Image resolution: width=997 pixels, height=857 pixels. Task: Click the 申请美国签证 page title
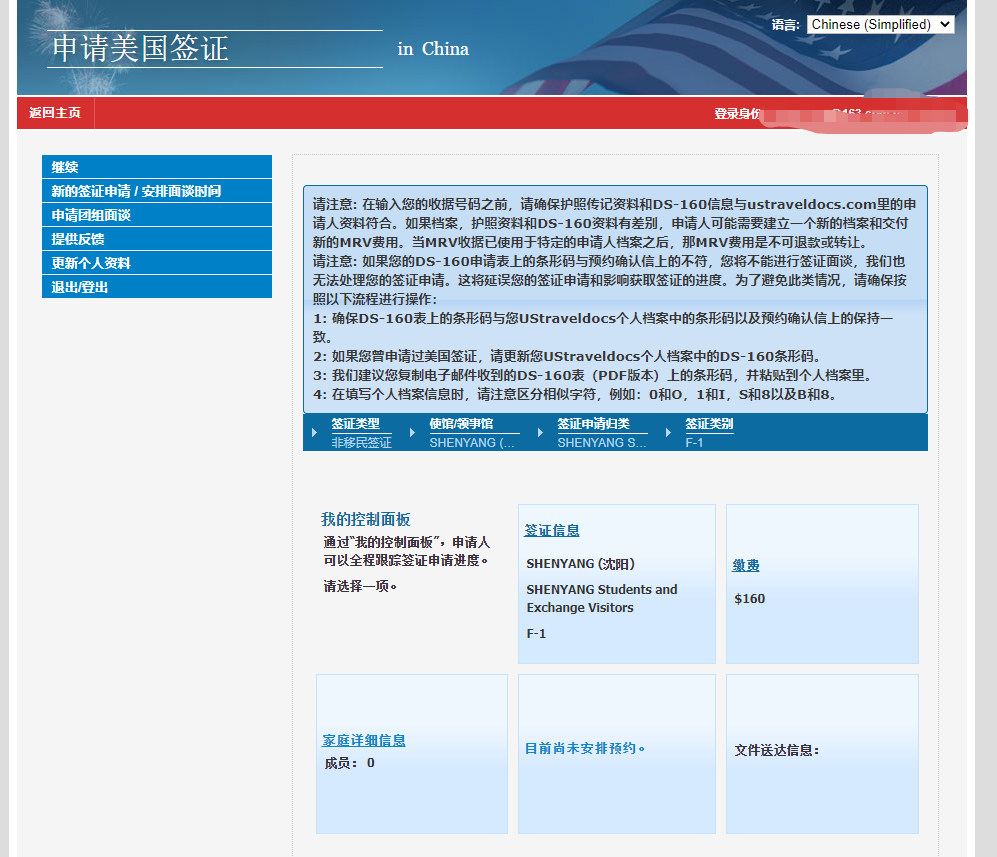tap(140, 49)
